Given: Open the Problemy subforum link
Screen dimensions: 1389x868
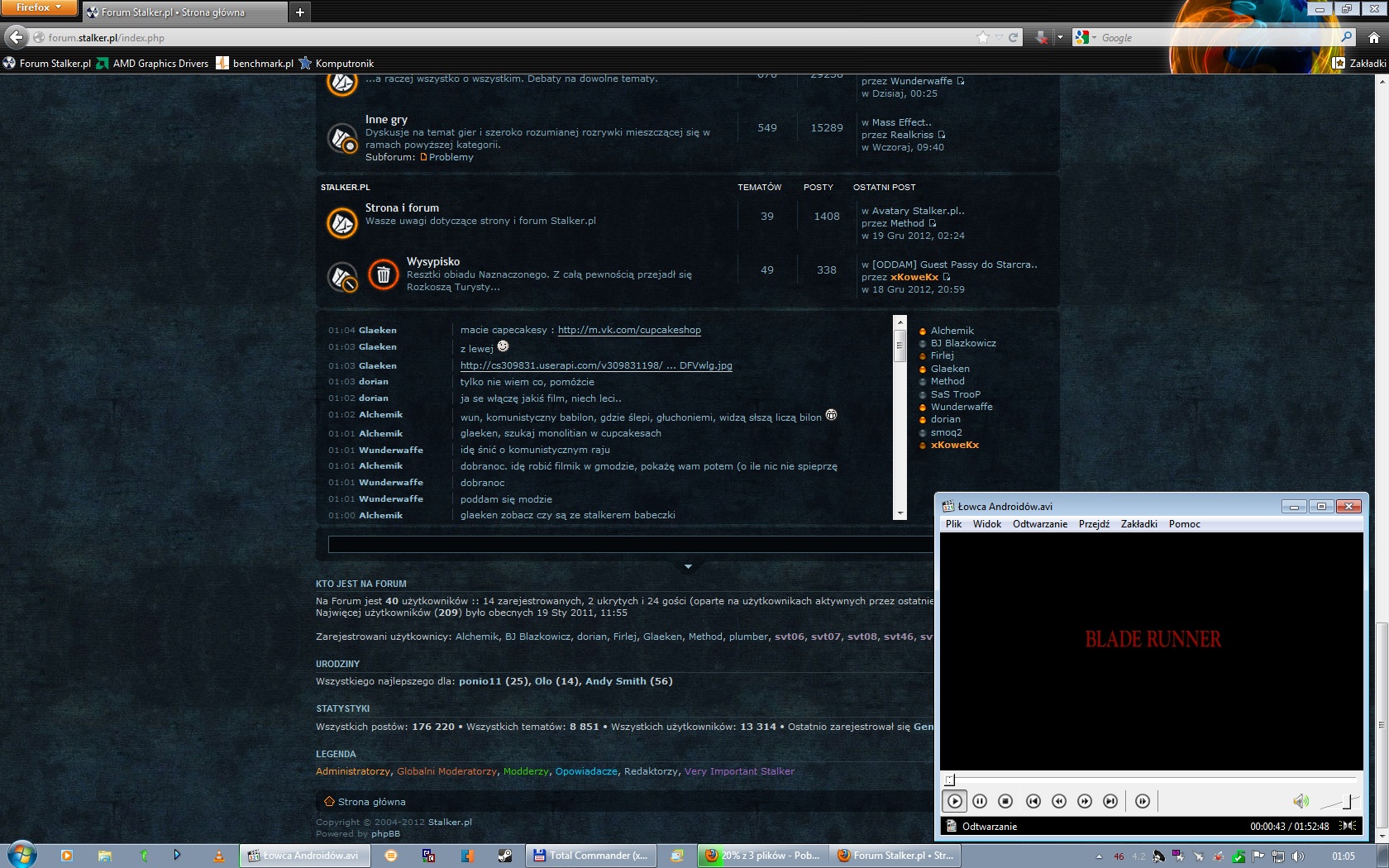Looking at the screenshot, I should coord(451,157).
